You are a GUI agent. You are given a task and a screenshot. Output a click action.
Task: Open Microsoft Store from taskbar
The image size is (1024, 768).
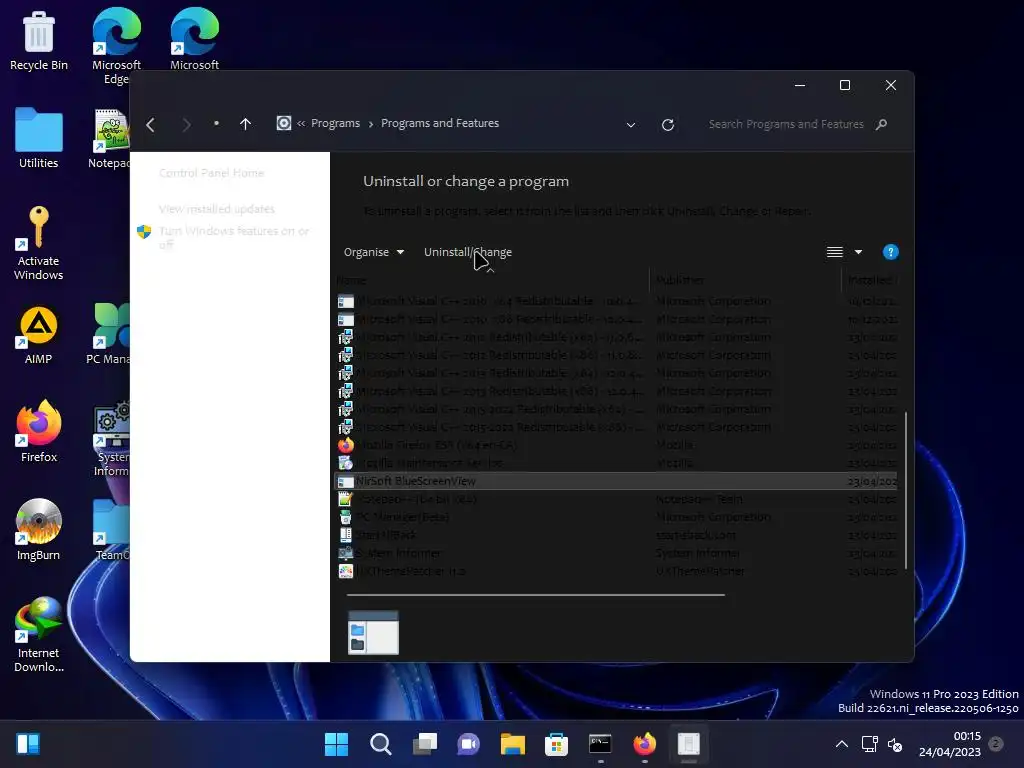(x=556, y=744)
